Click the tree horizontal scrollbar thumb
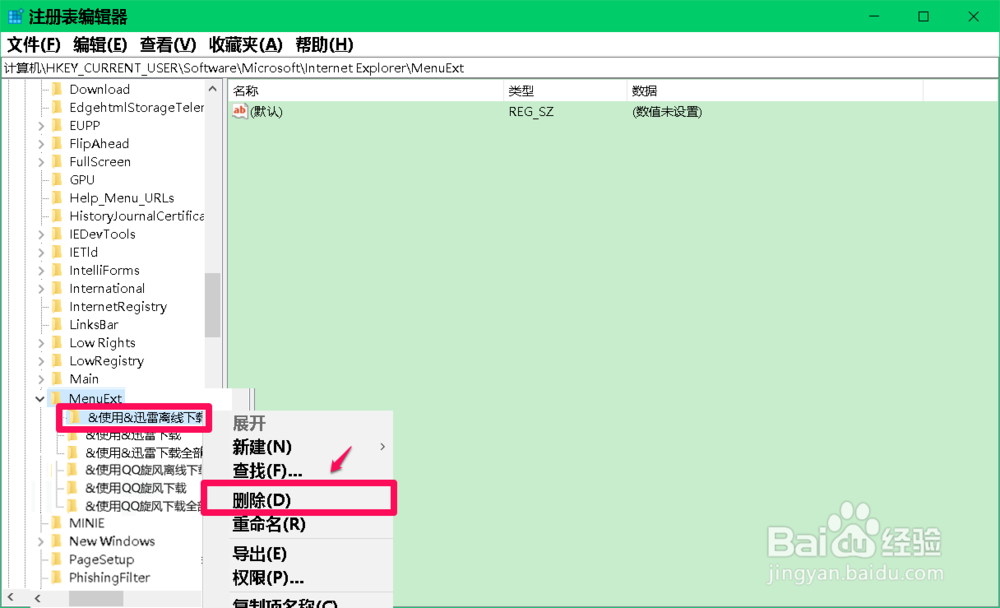1000x608 pixels. pyautogui.click(x=96, y=598)
